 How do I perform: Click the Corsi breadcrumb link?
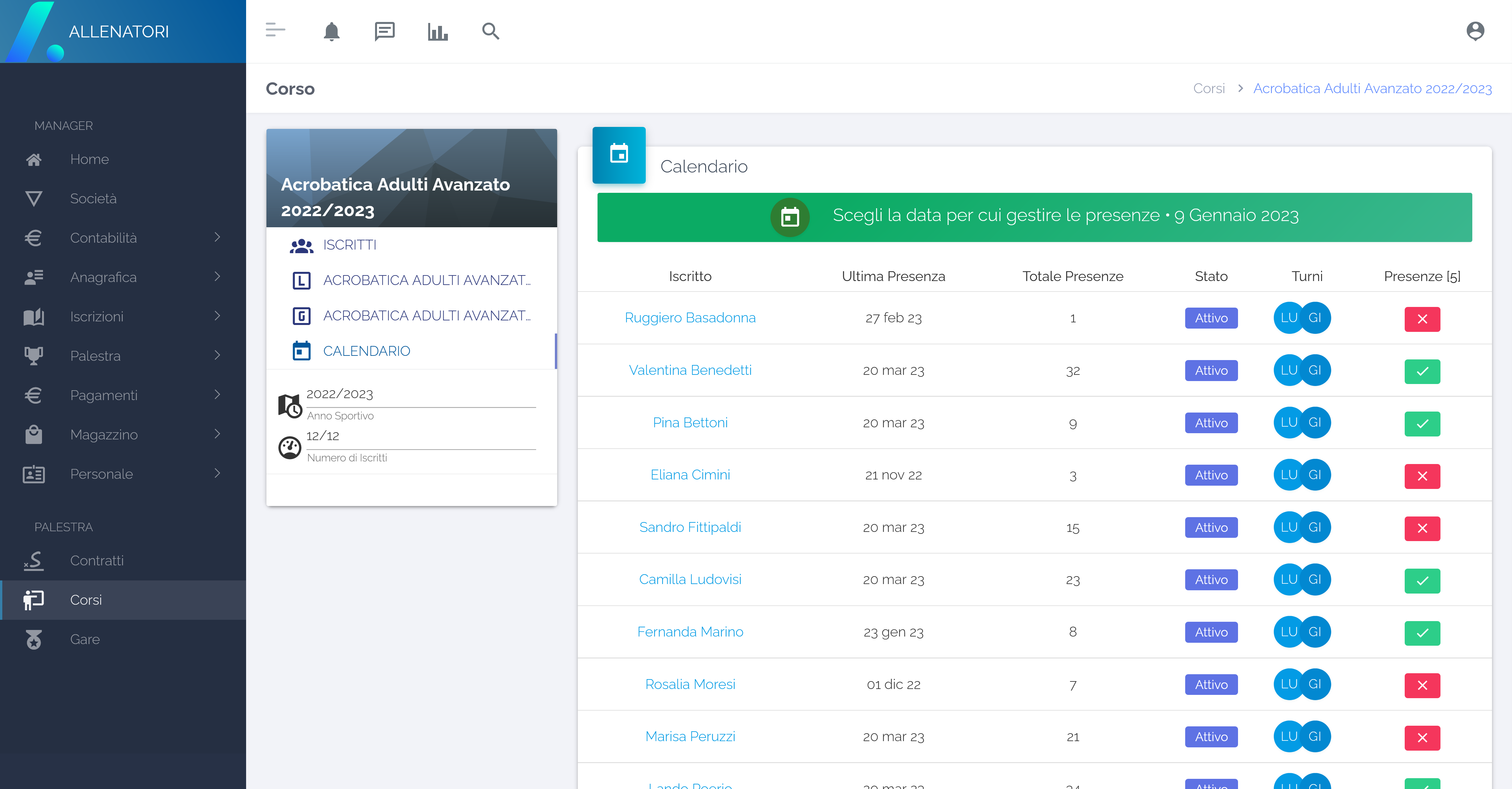click(1208, 89)
